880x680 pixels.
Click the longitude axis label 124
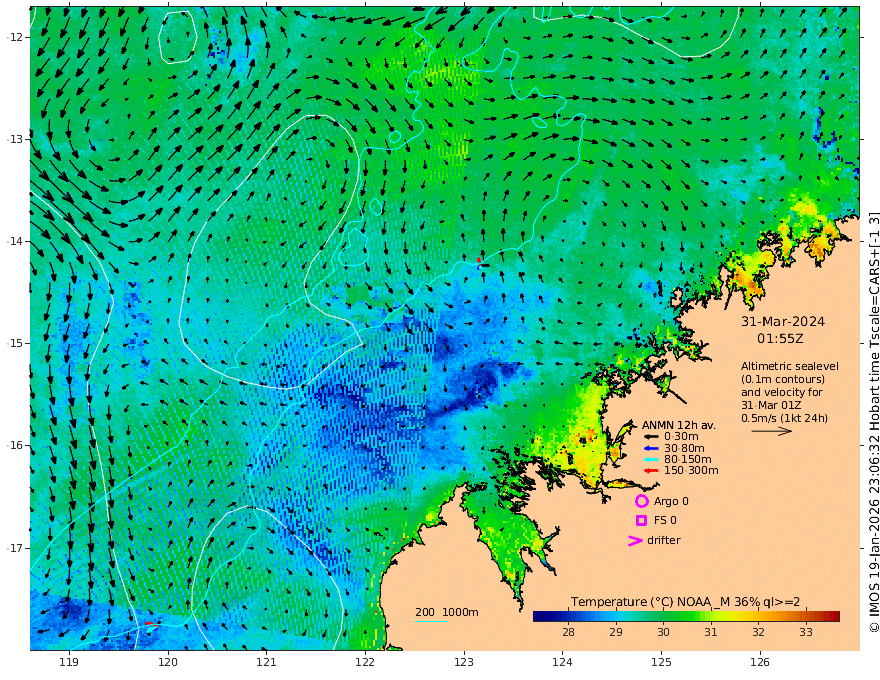[562, 662]
